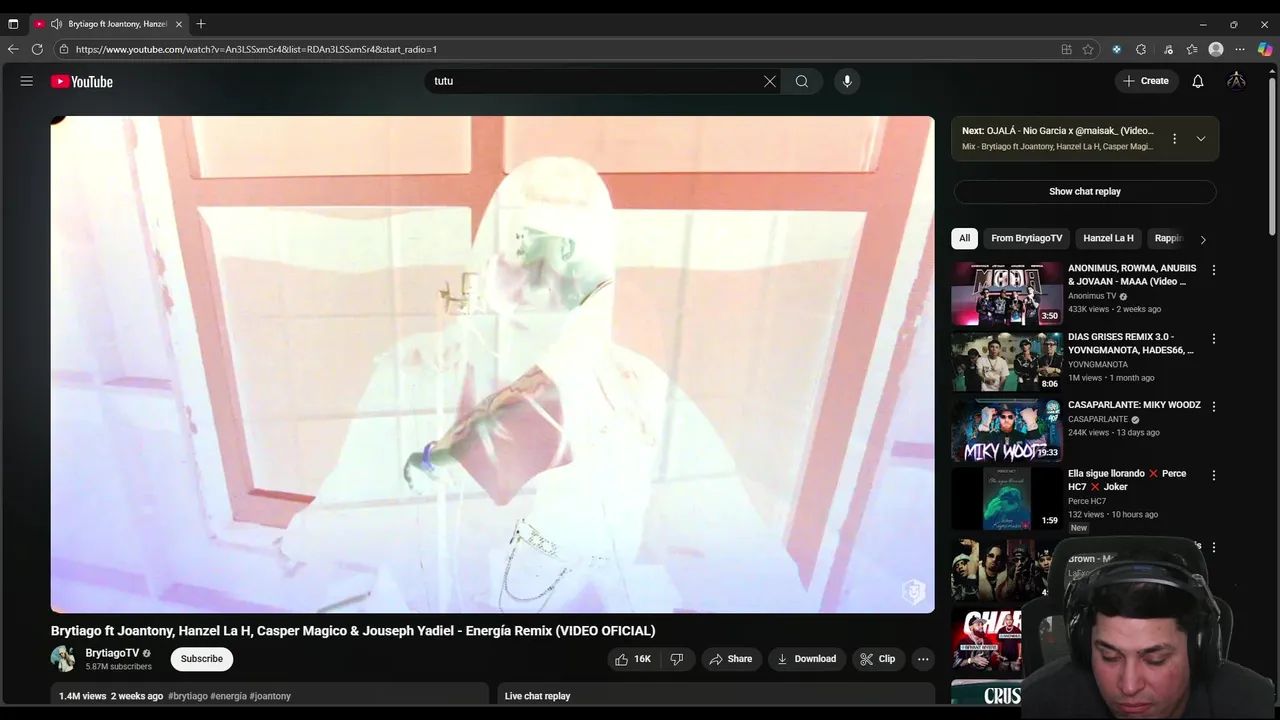This screenshot has height=720, width=1280.
Task: Run the search with magnifier button
Action: click(x=802, y=81)
